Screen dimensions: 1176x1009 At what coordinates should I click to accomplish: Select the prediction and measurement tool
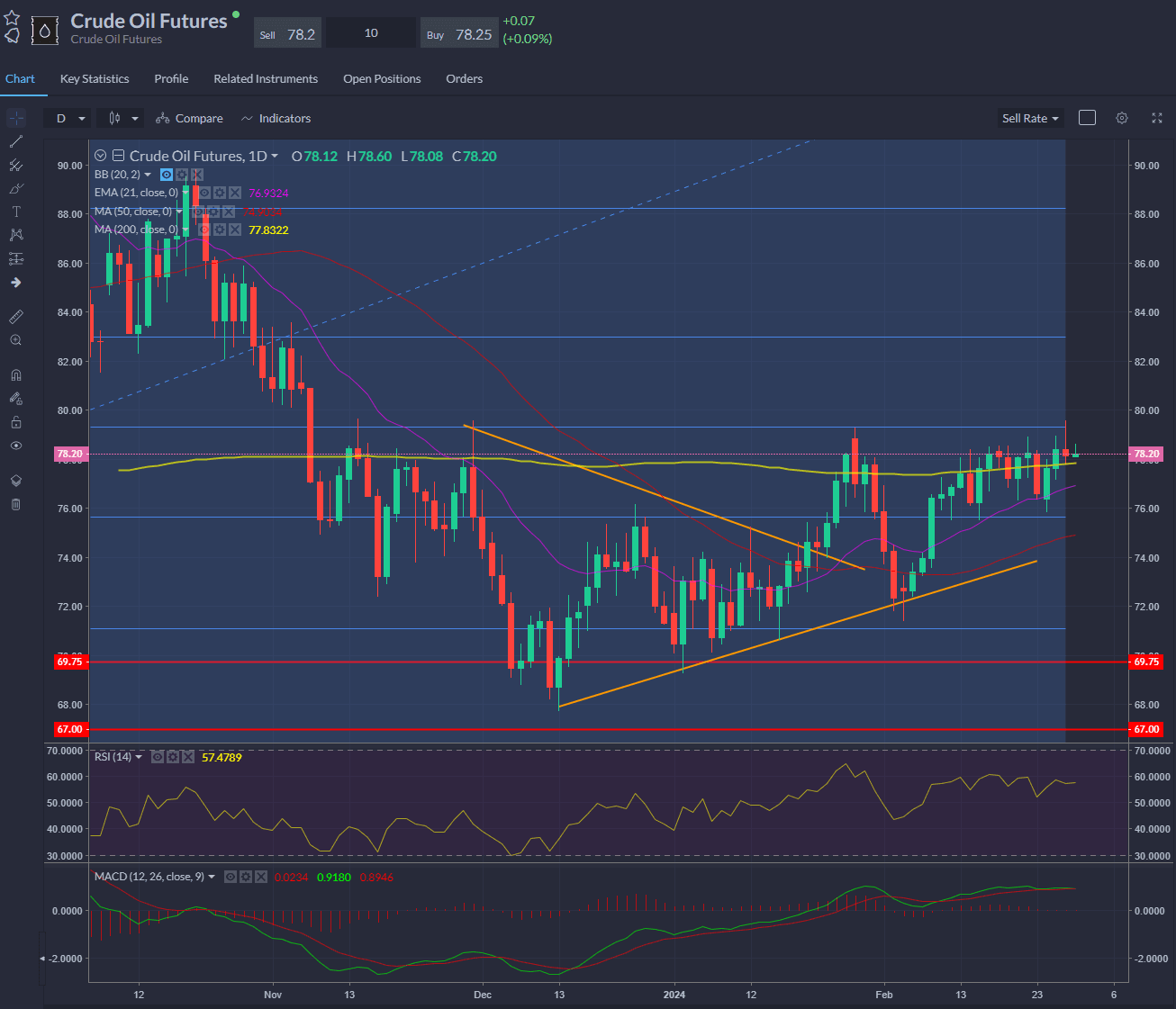16,258
